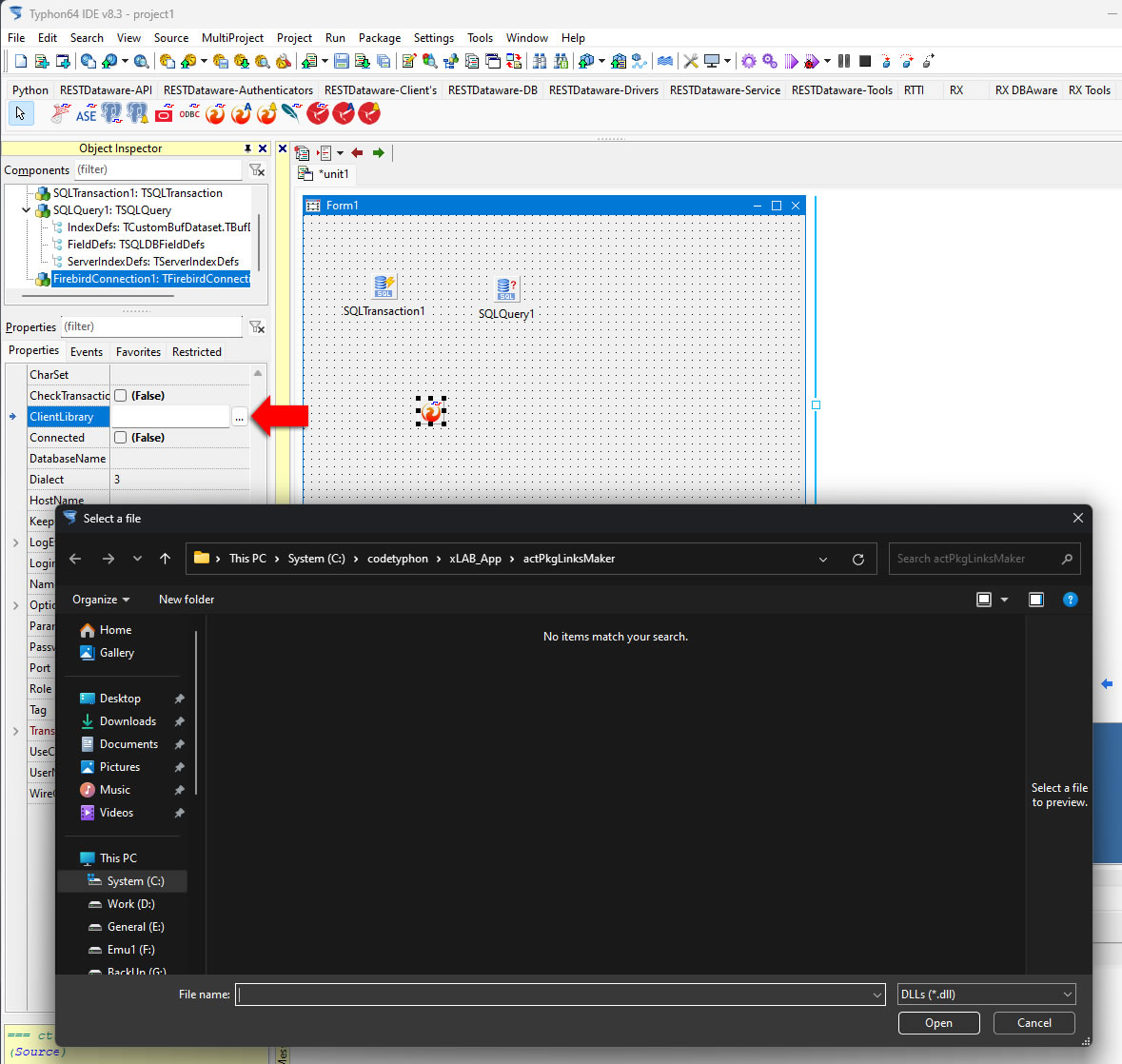Select the *unit1 editor tab
Viewport: 1122px width, 1064px height.
[x=325, y=174]
